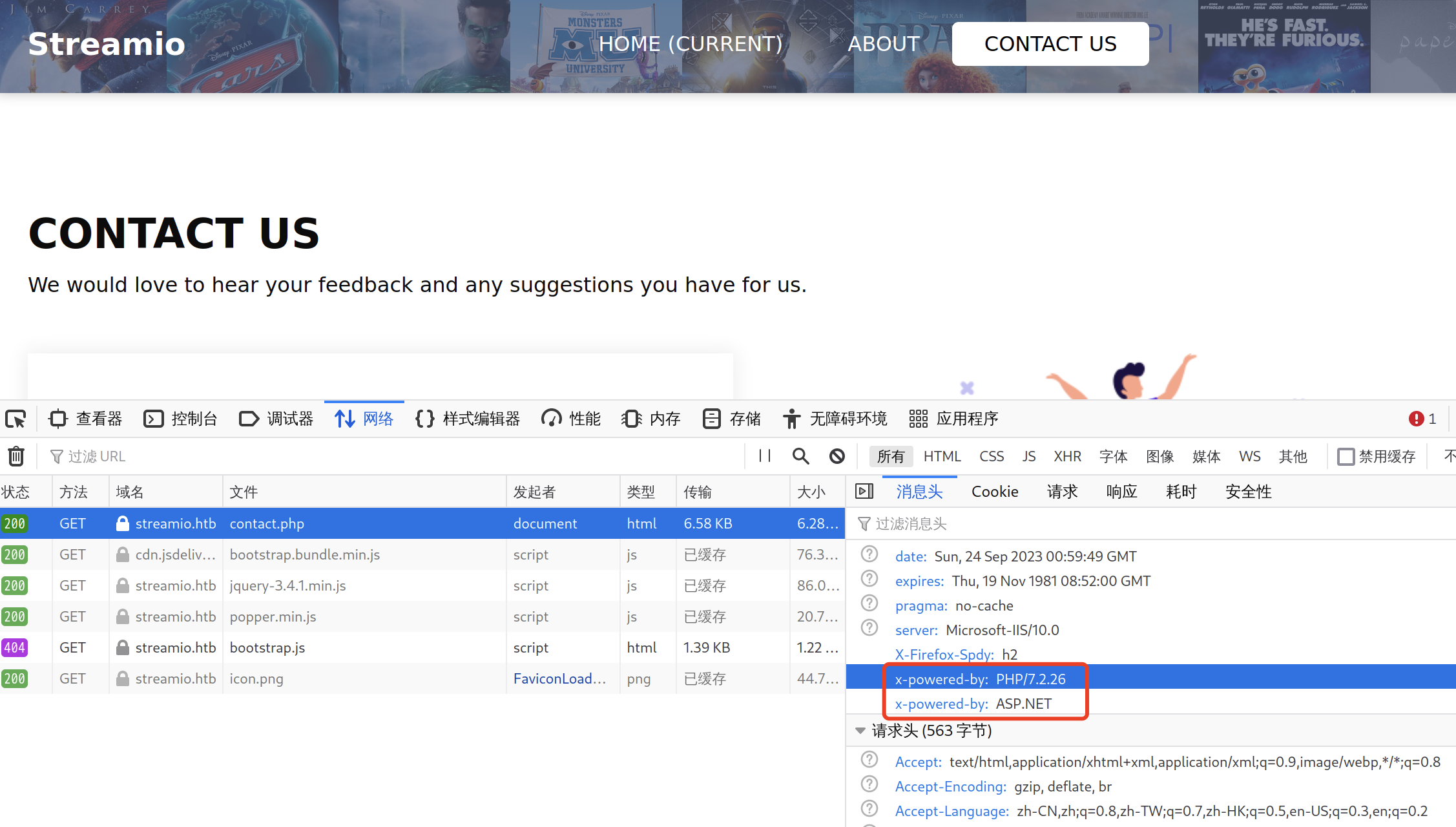The image size is (1456, 827).
Task: Open request blocking icon
Action: pos(837,456)
